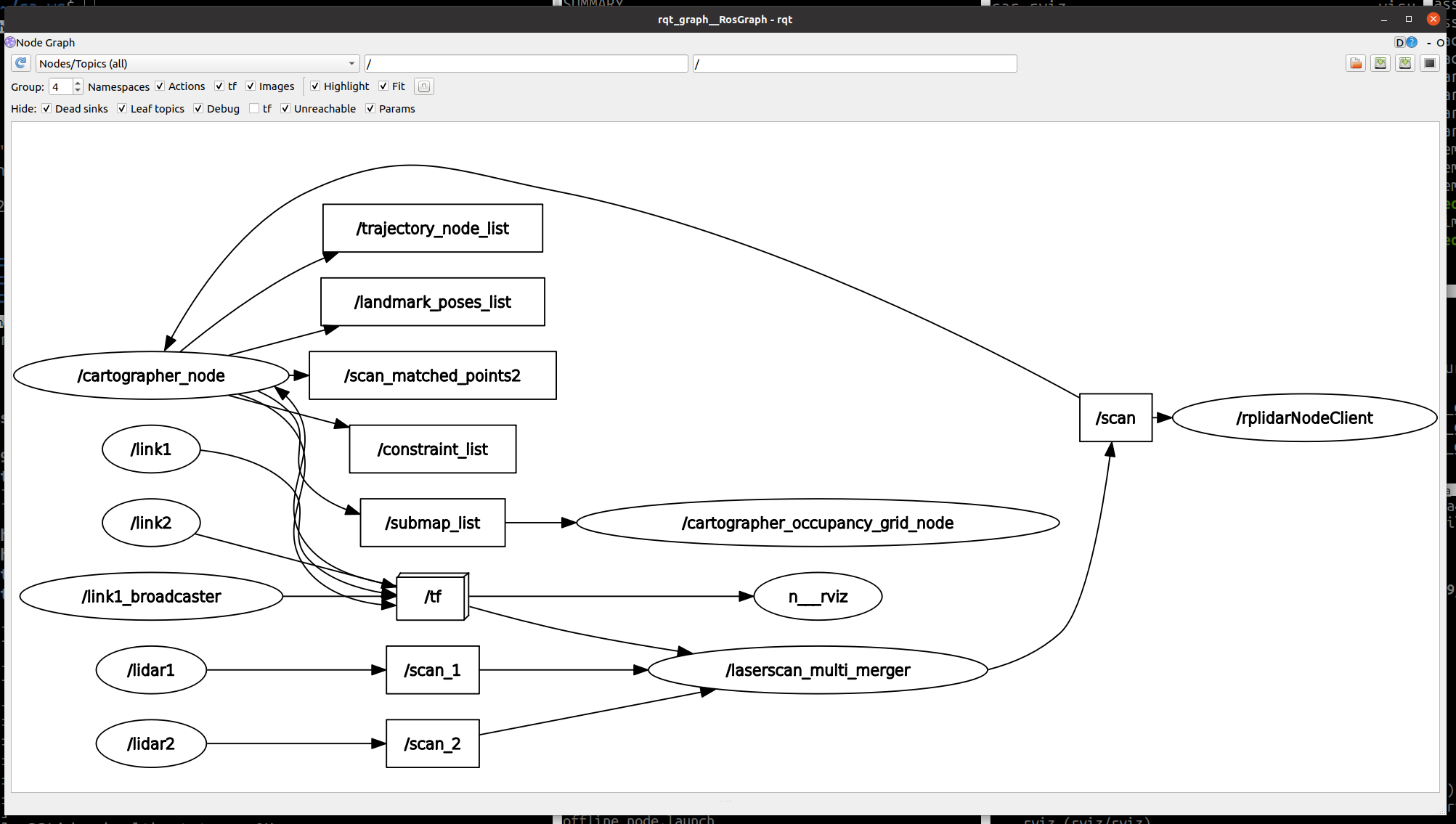Open the Nodes/Topics (all) dropdown
This screenshot has width=1456, height=824.
[x=198, y=63]
